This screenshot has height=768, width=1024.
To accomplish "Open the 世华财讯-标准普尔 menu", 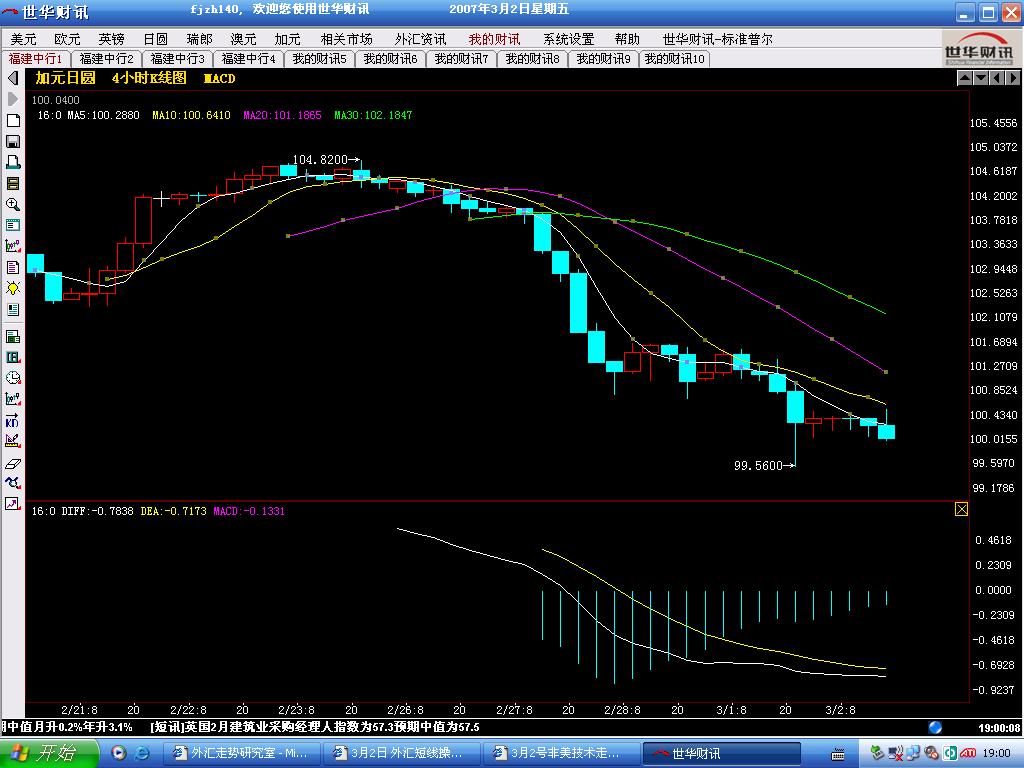I will pos(718,39).
